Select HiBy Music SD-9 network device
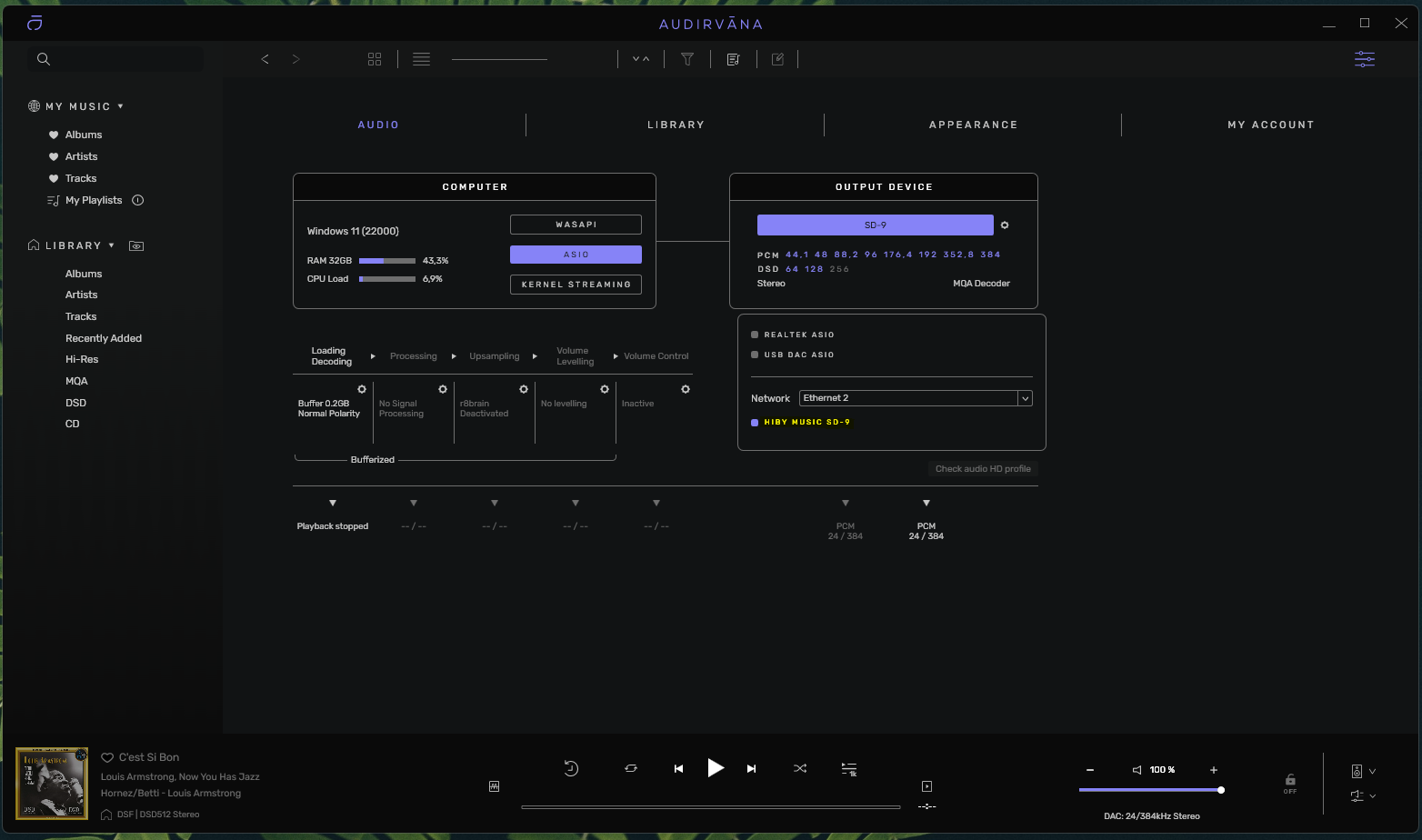The height and width of the screenshot is (840, 1422). (x=800, y=422)
